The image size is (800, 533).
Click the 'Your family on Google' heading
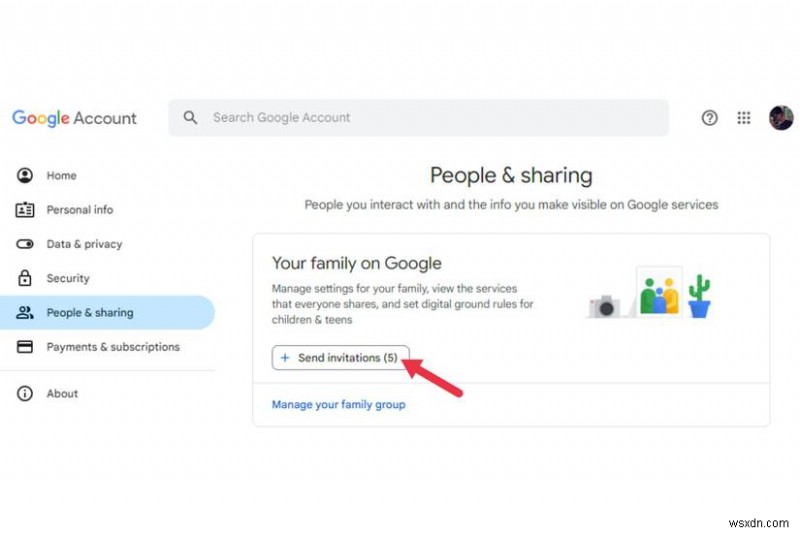[x=357, y=263]
